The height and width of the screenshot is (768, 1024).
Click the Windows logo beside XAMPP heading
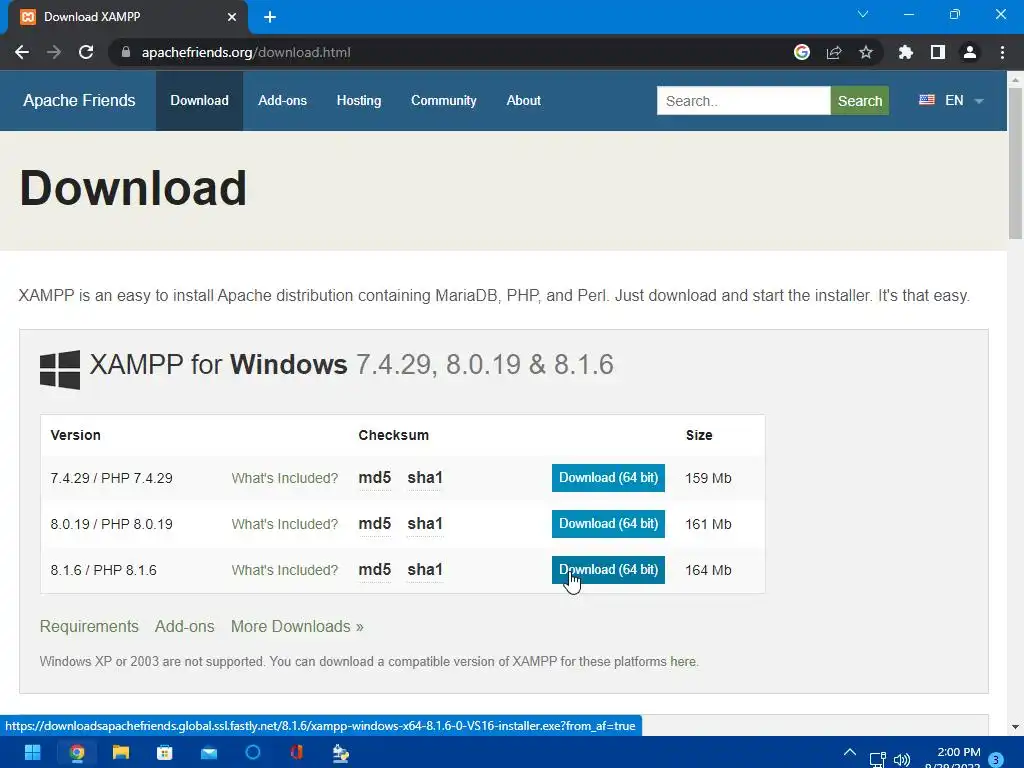click(60, 370)
